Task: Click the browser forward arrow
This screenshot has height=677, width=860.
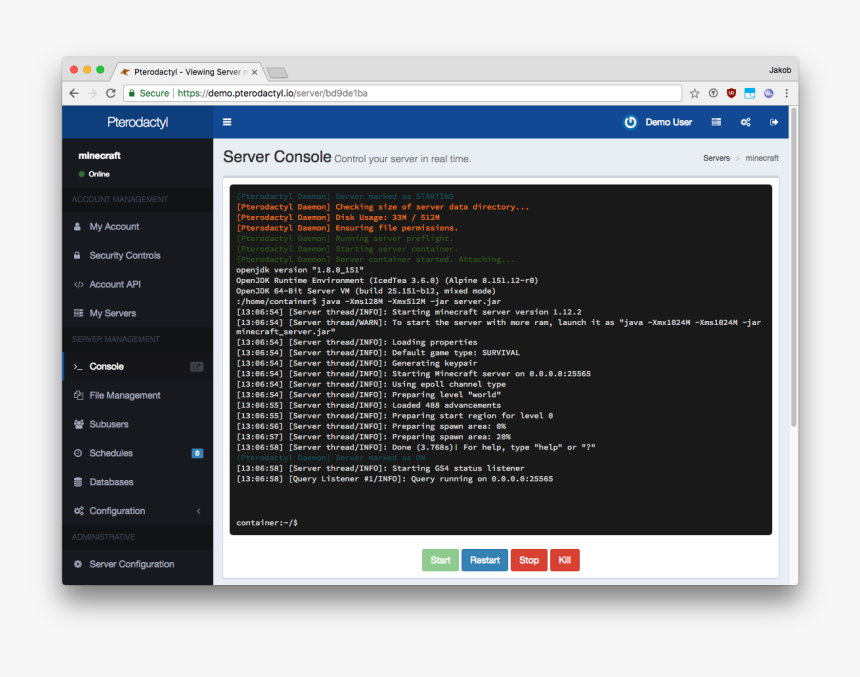Action: point(92,93)
